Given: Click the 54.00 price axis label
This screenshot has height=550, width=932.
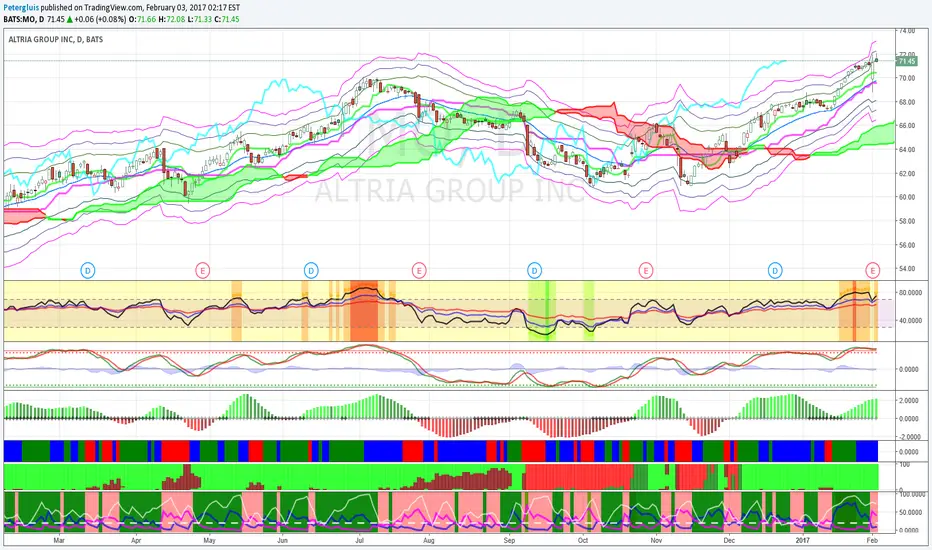Looking at the screenshot, I should [907, 268].
